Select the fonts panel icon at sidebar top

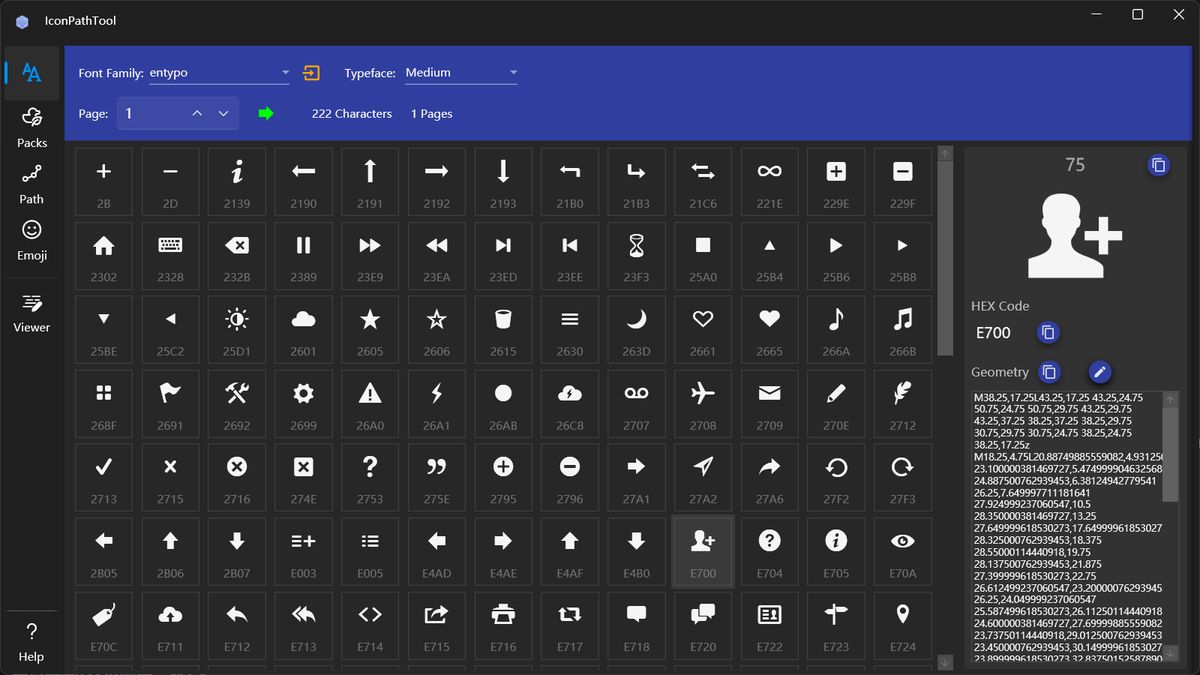click(31, 72)
